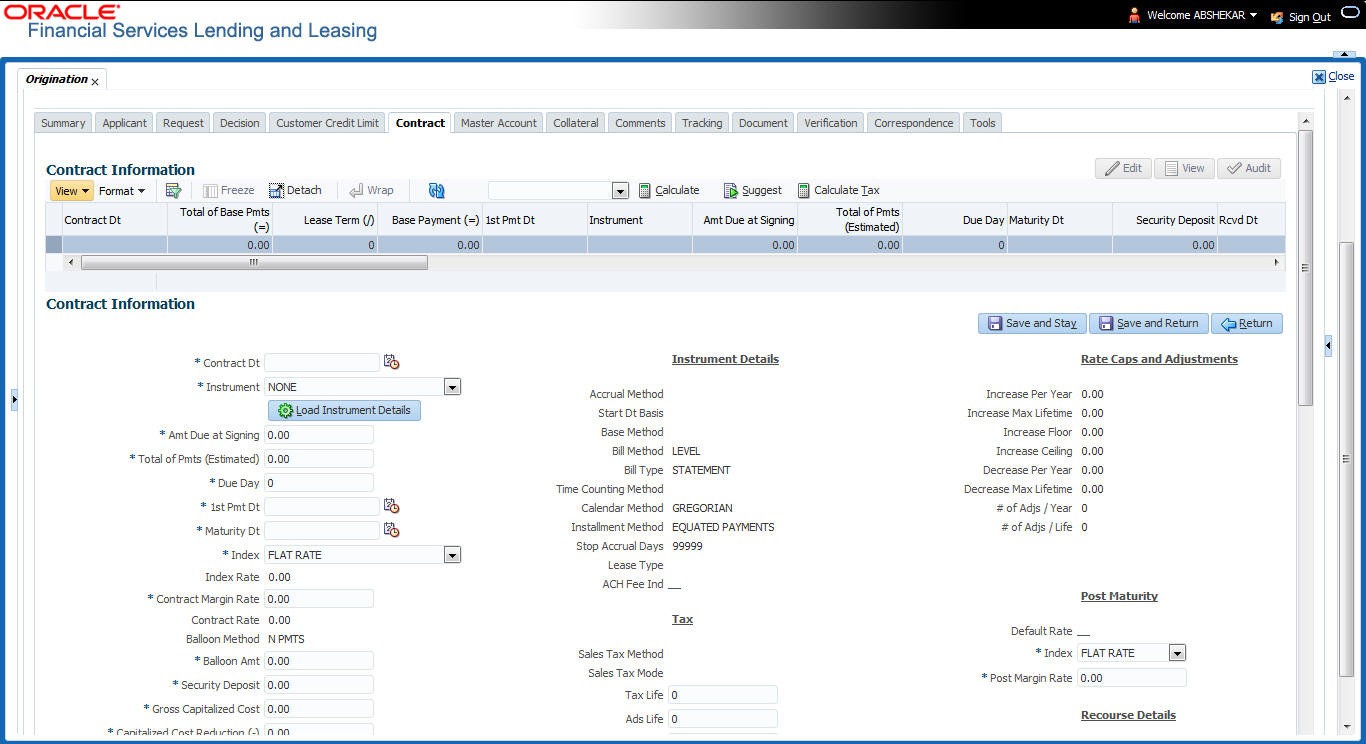Click into the Post Margin Rate field

(1132, 678)
